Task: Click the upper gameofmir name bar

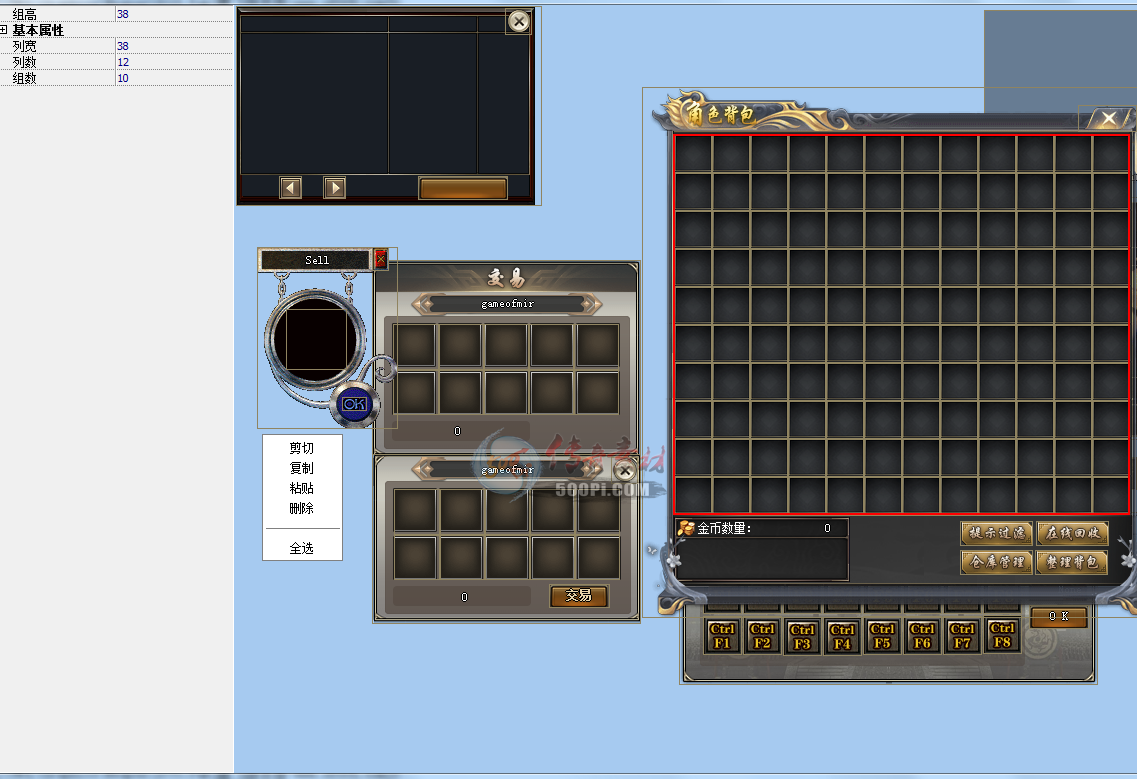Action: point(508,303)
